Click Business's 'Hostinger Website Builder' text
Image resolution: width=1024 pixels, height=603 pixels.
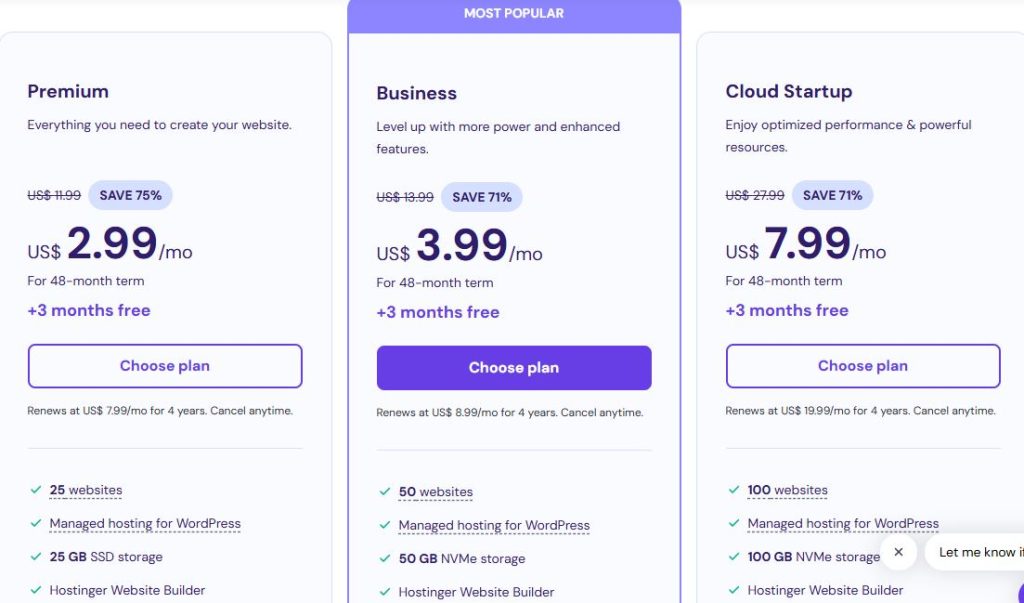(476, 593)
